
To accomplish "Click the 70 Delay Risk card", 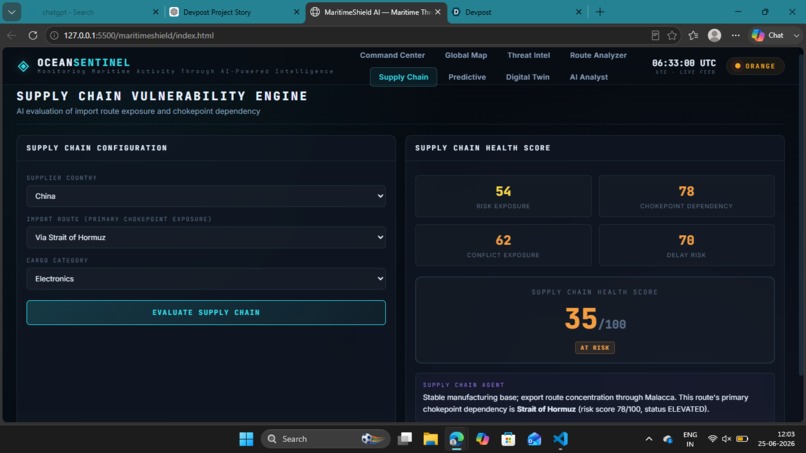I will (x=686, y=245).
